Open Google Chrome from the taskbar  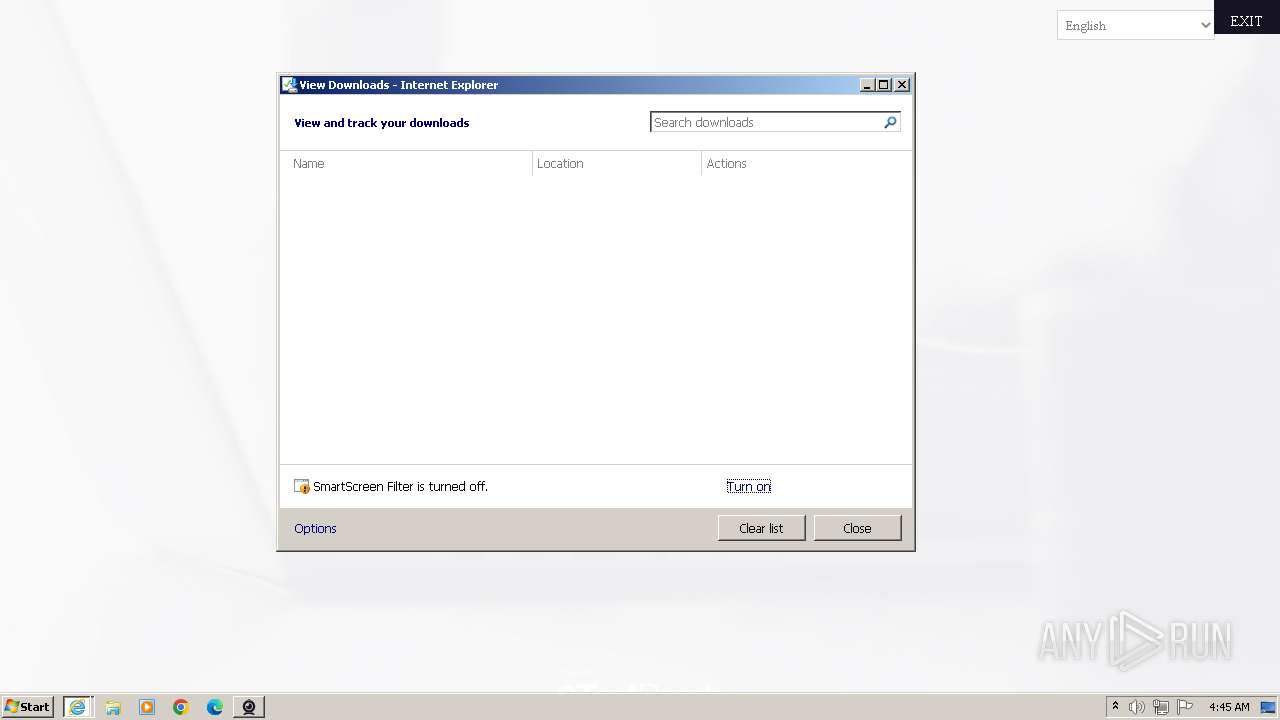181,707
